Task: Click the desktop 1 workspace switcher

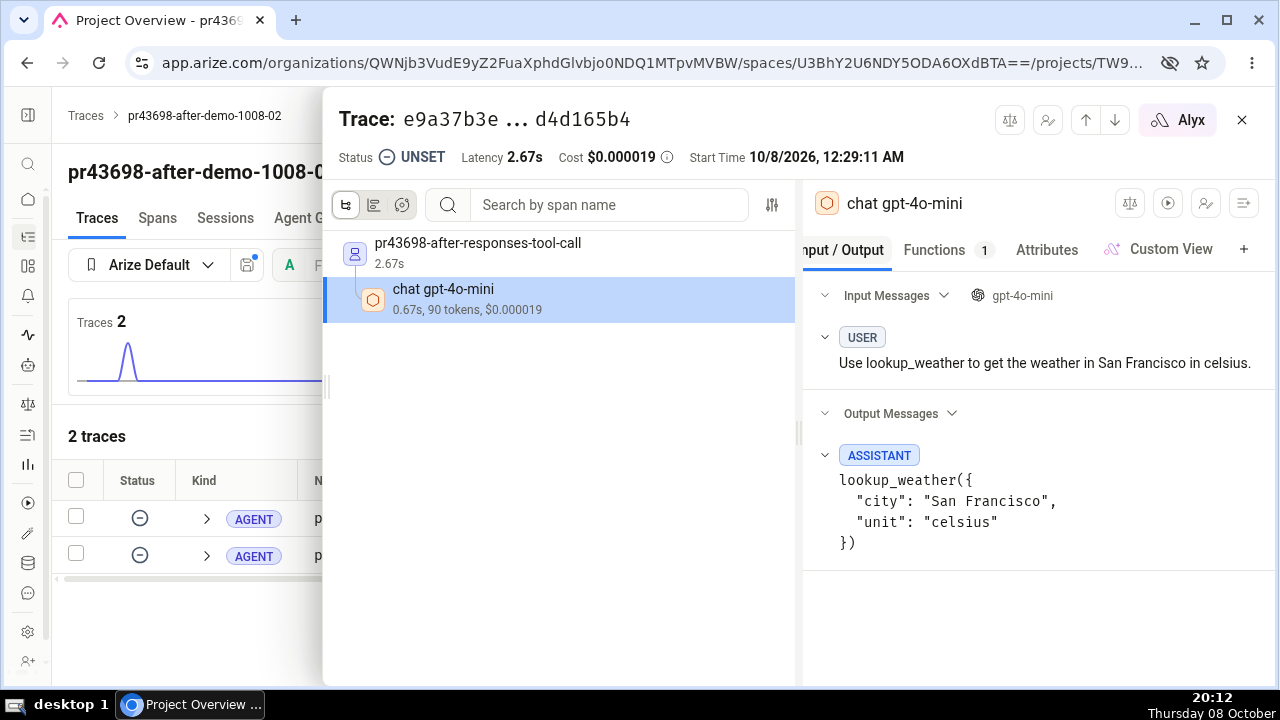Action: pyautogui.click(x=58, y=705)
